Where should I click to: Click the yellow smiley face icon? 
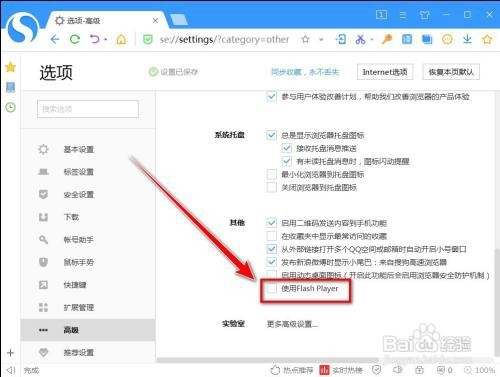coord(447,40)
